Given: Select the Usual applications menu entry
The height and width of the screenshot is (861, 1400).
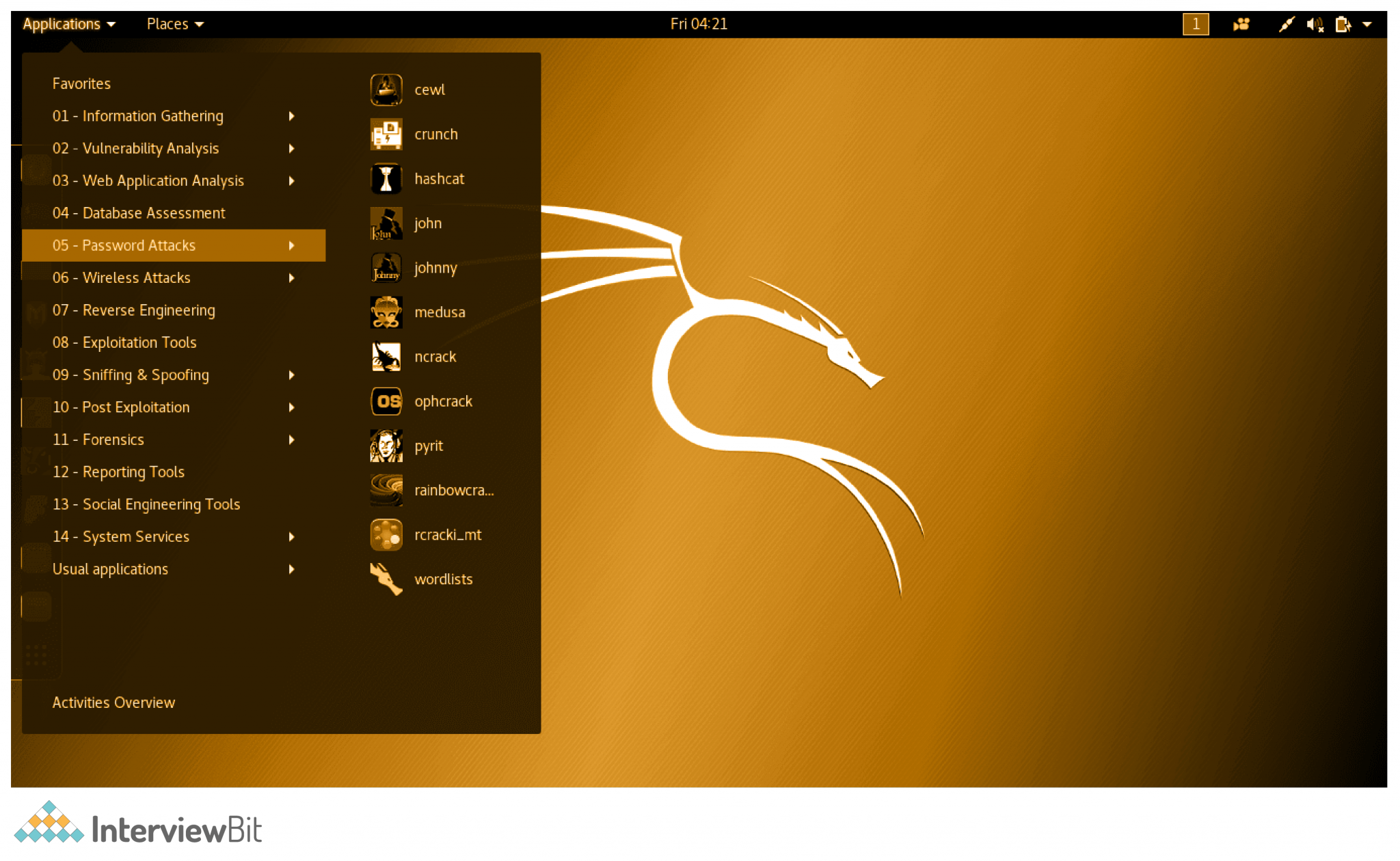Looking at the screenshot, I should 110,569.
